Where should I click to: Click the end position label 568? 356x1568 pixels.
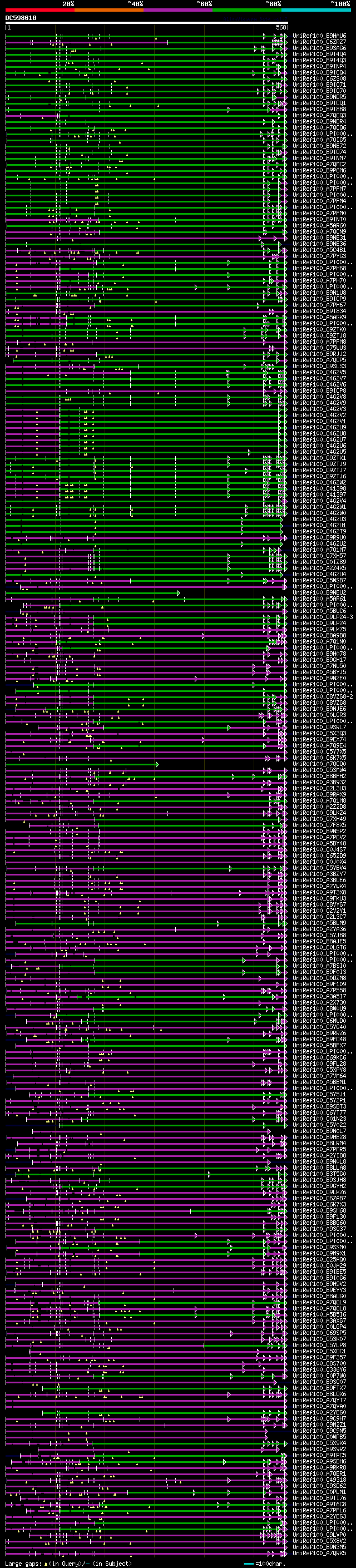tap(281, 27)
